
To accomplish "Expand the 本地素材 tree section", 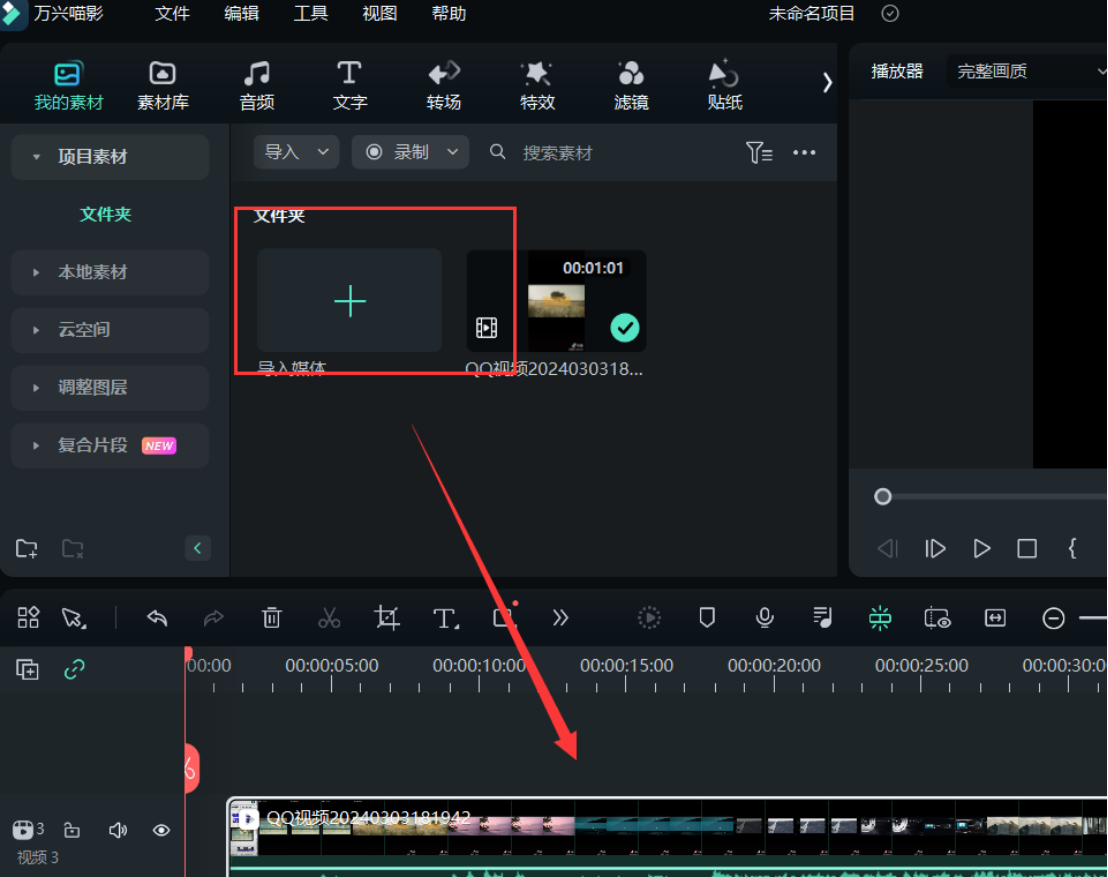I will coord(92,272).
